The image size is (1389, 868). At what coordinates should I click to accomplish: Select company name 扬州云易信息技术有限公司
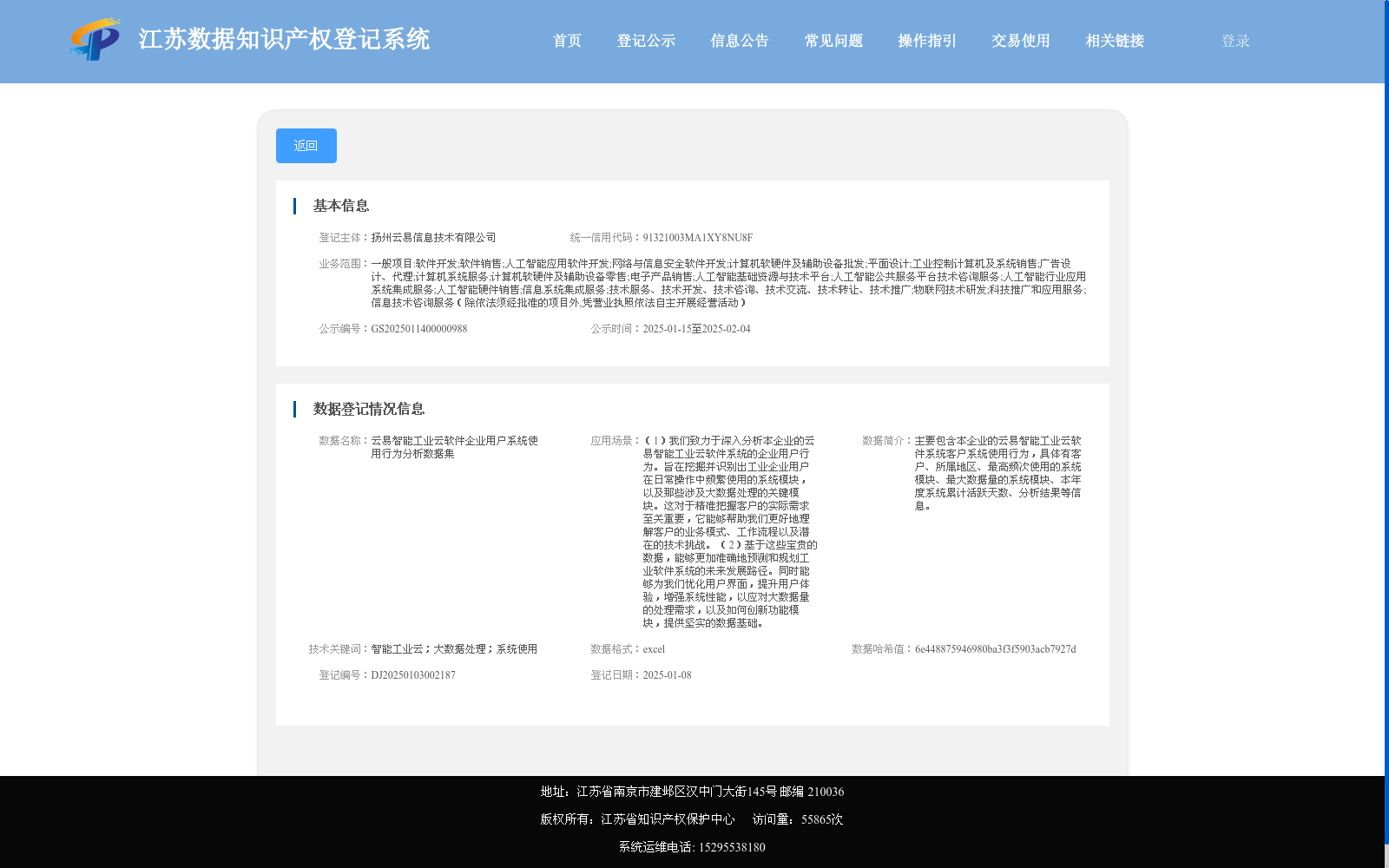click(433, 238)
